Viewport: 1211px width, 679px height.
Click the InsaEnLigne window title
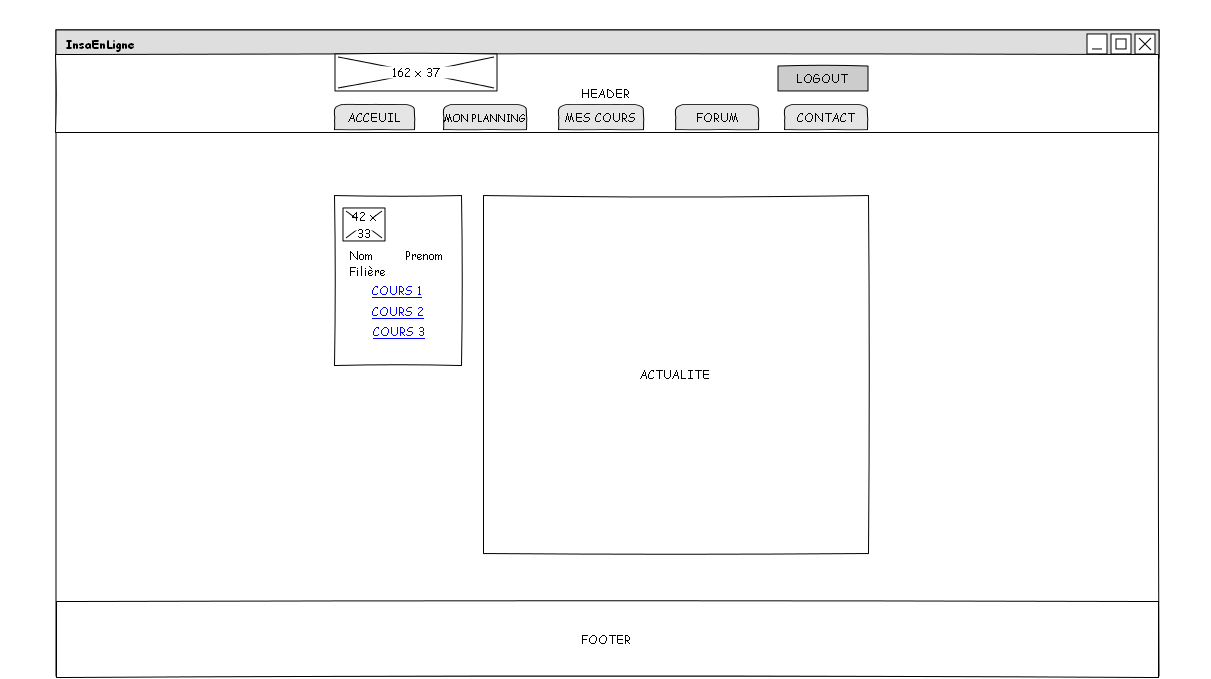coord(100,45)
